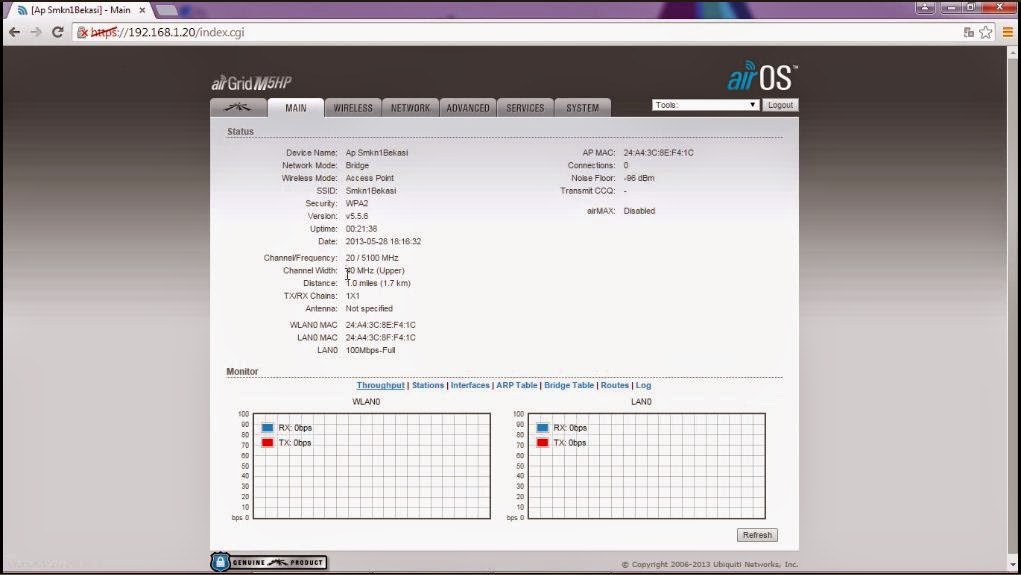Viewport: 1021px width, 575px height.
Task: Close the Ap Smkn1Bekasi browser tab
Action: (142, 10)
